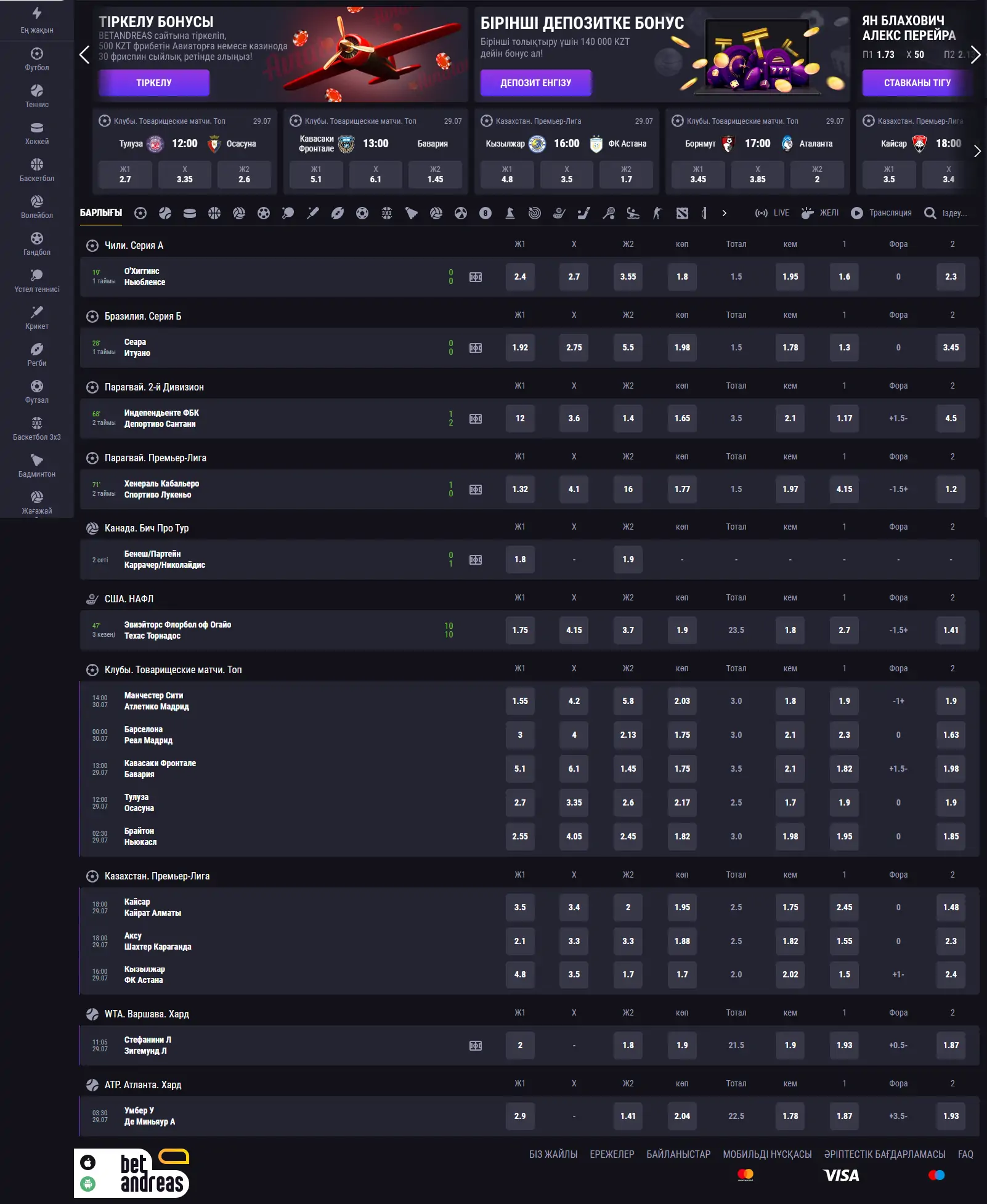987x1204 pixels.
Task: Select Баскетбол 3x3 in the left sidebar
Action: pos(37,429)
